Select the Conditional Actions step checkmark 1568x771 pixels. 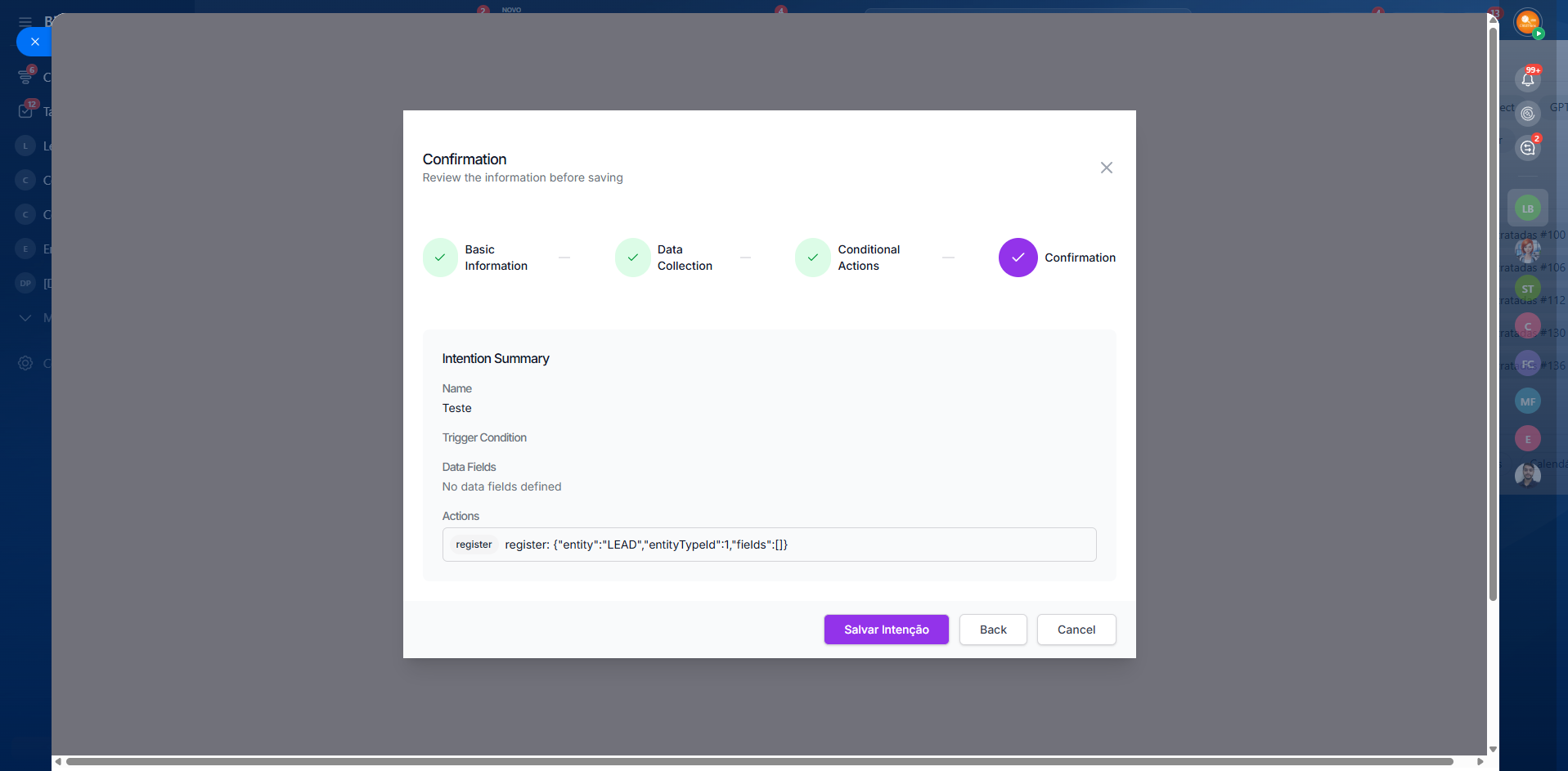click(812, 258)
